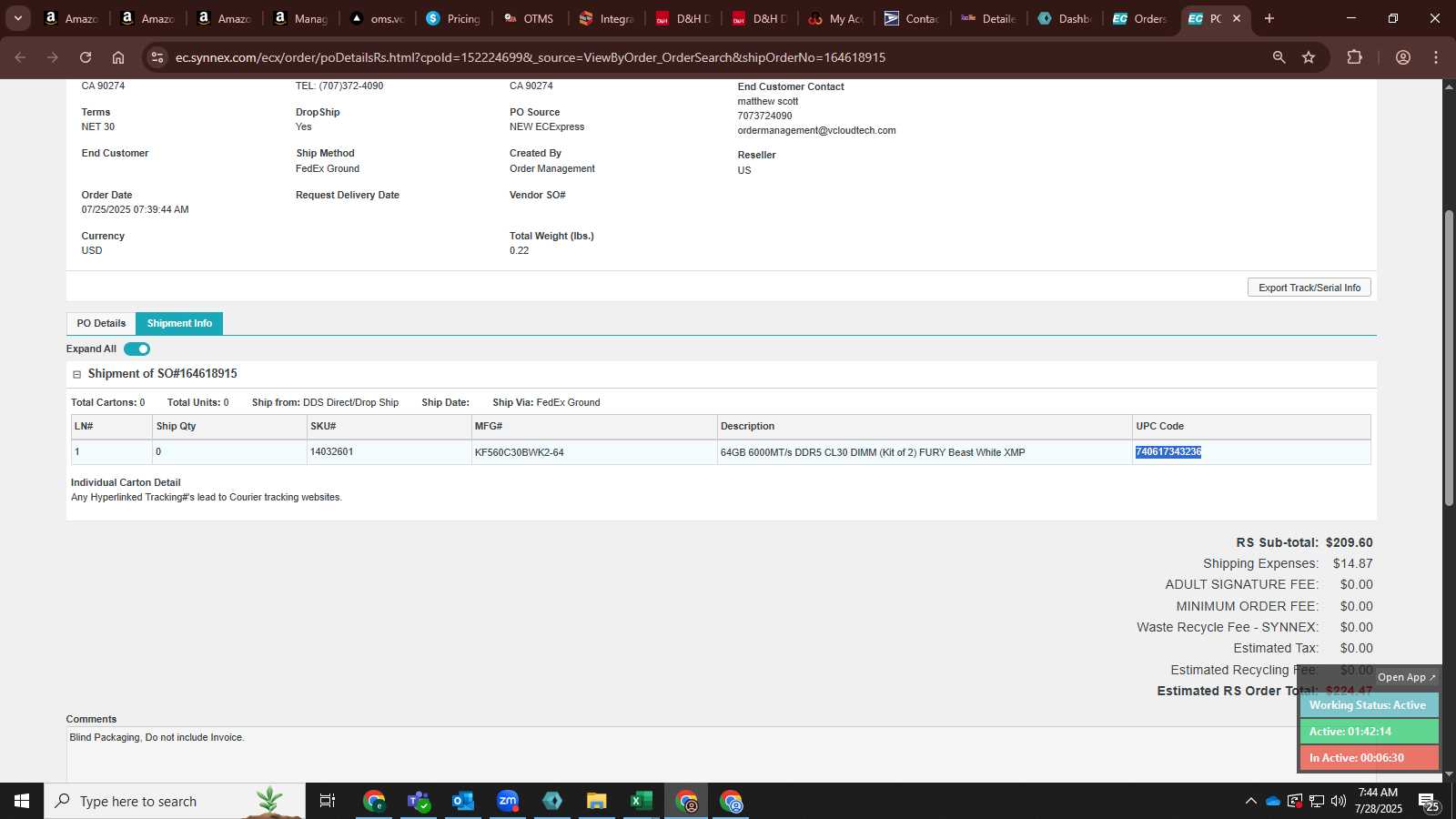Click the Comments text area

coord(682,753)
